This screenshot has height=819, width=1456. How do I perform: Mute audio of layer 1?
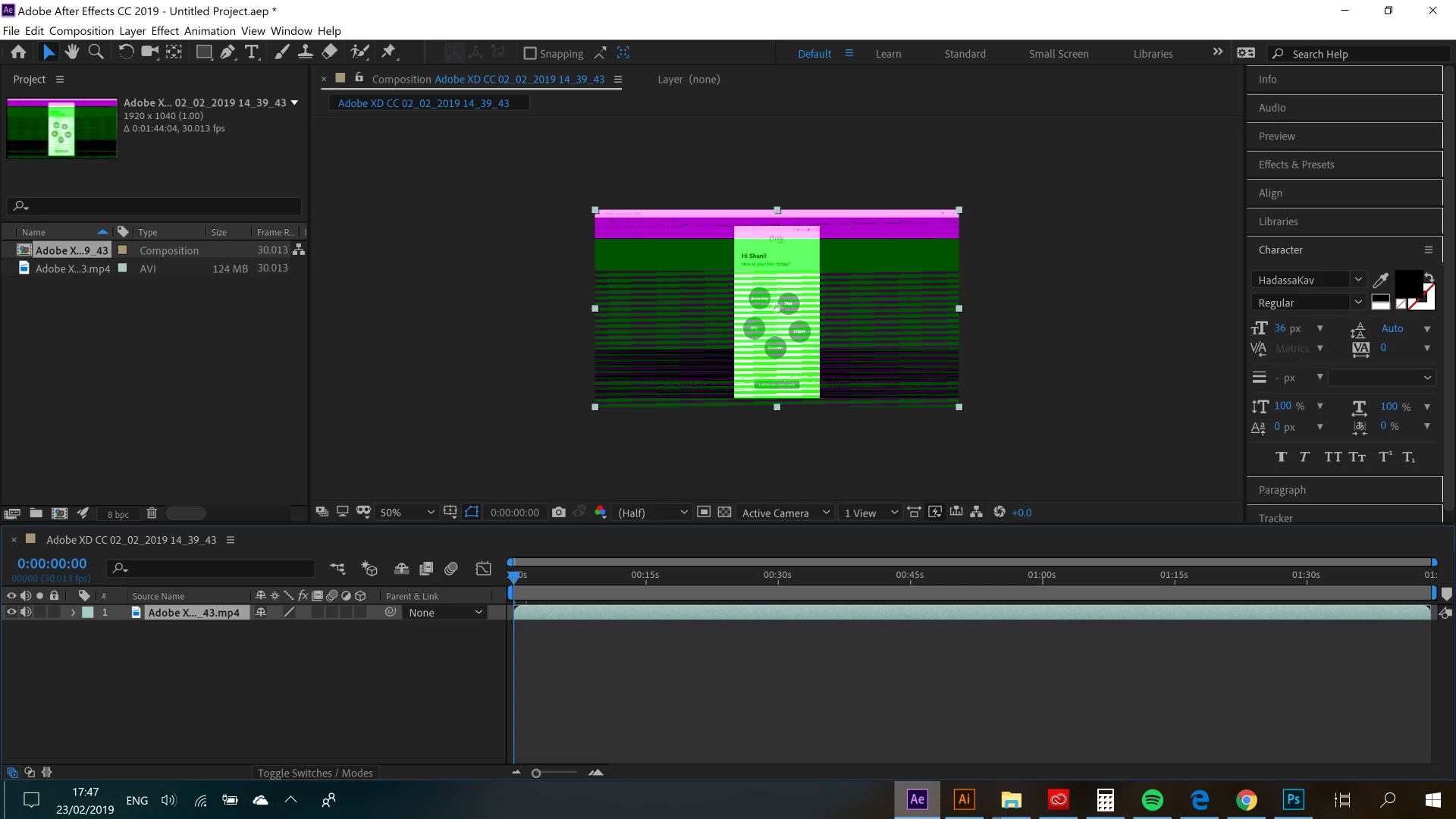click(26, 613)
